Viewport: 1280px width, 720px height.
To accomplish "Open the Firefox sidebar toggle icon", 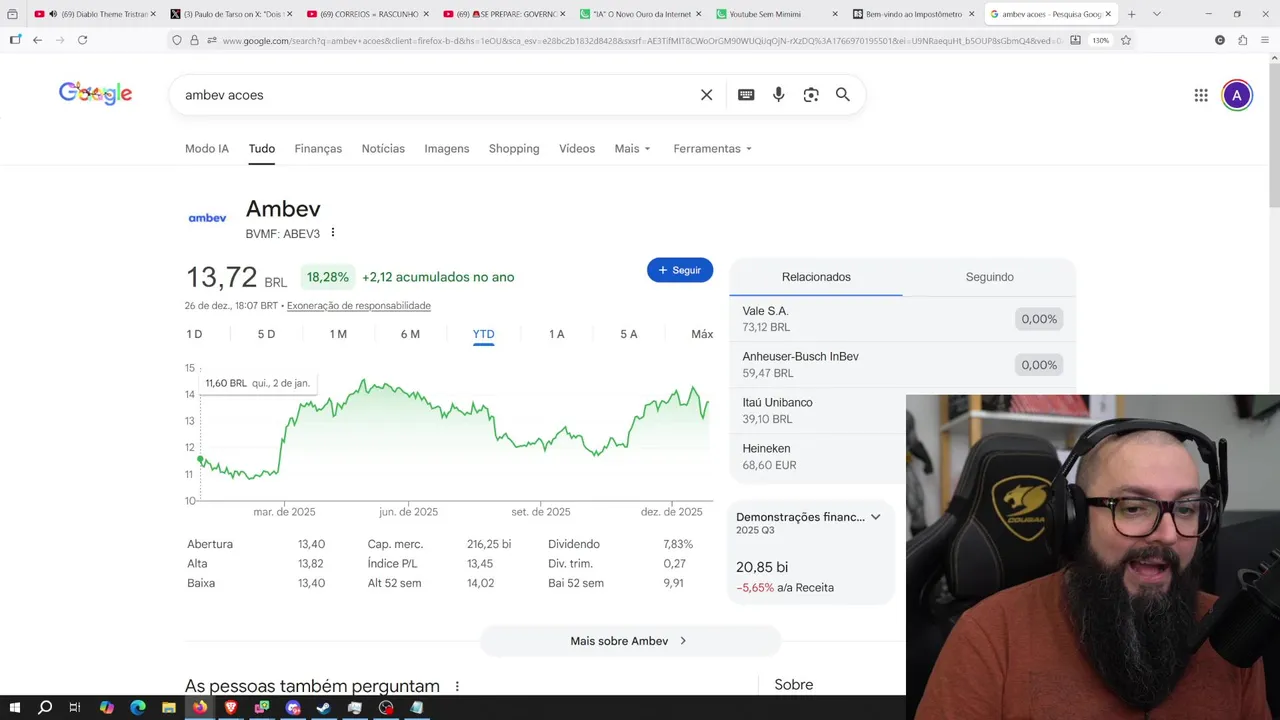I will (15, 40).
